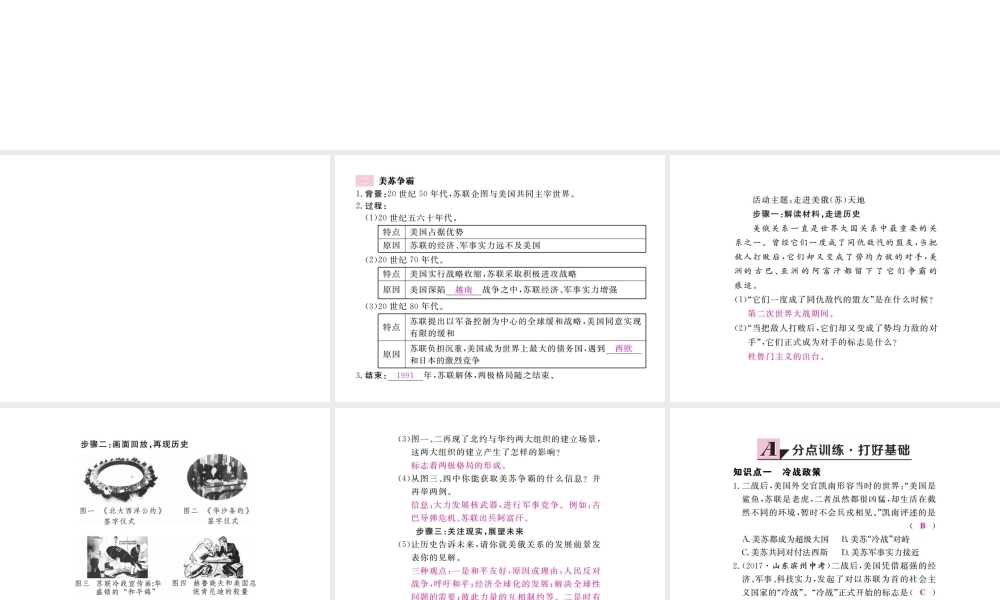This screenshot has height=600, width=1000.
Task: Click '知识点一 冷战政策' heading
Action: tap(777, 472)
